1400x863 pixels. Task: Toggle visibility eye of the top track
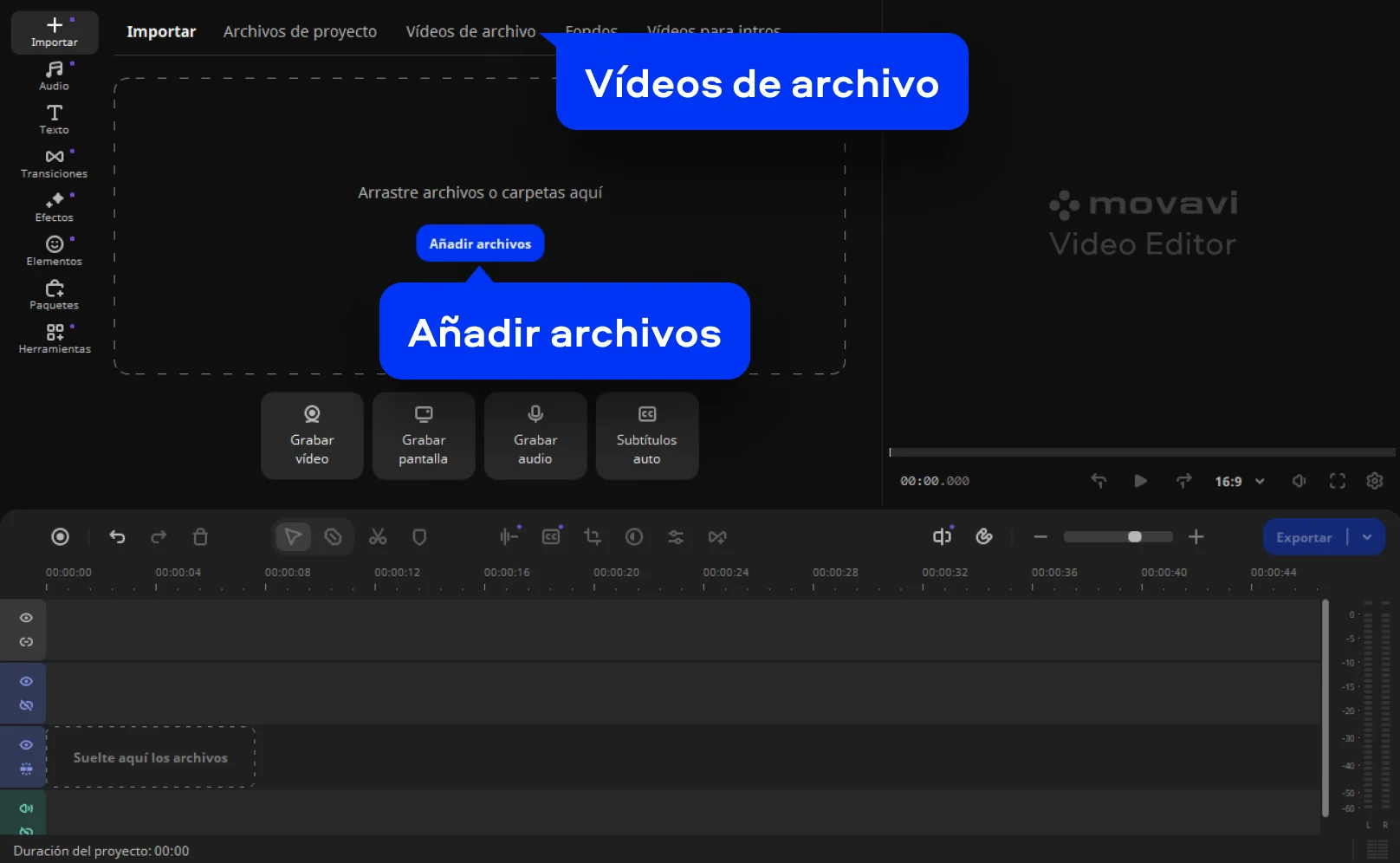tap(26, 618)
